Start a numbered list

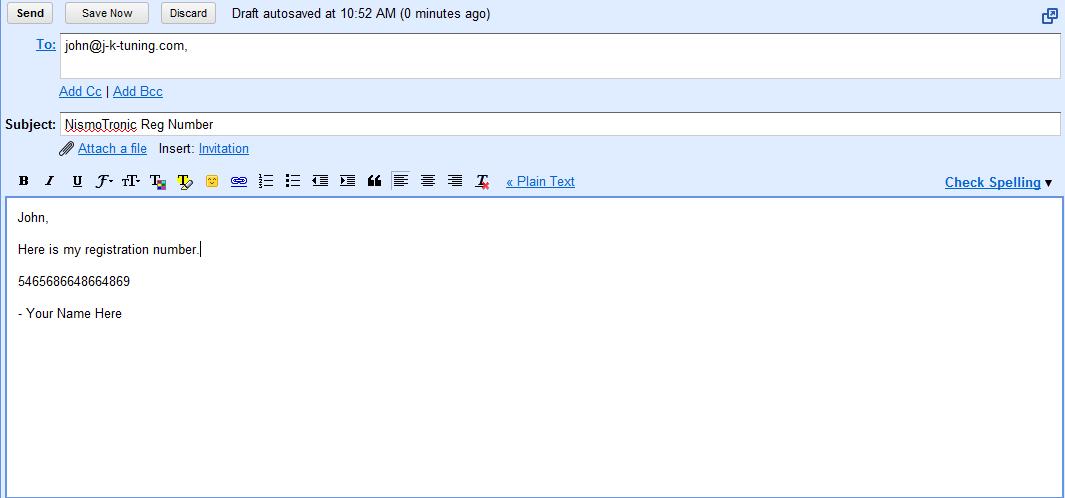266,181
